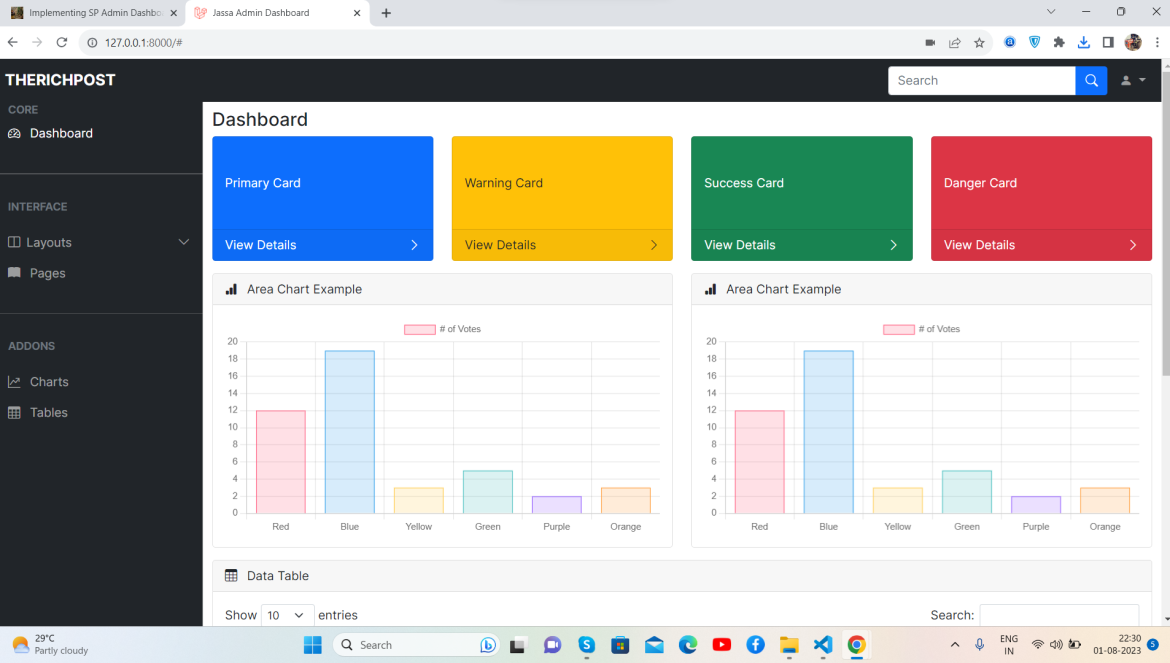Open Pages in the sidebar

tap(47, 273)
